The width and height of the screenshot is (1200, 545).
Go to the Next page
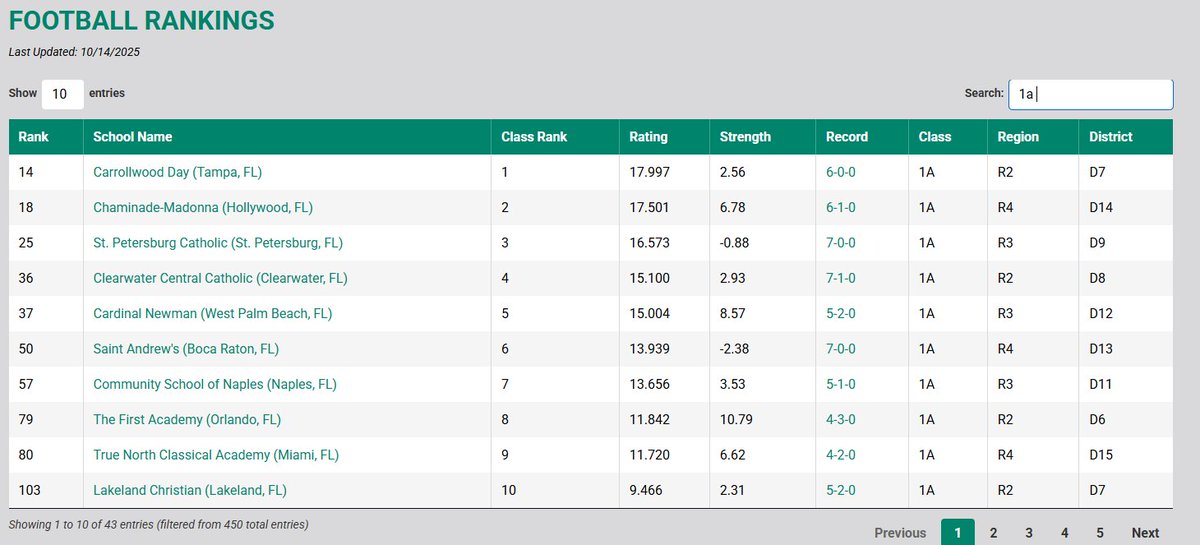(1145, 533)
